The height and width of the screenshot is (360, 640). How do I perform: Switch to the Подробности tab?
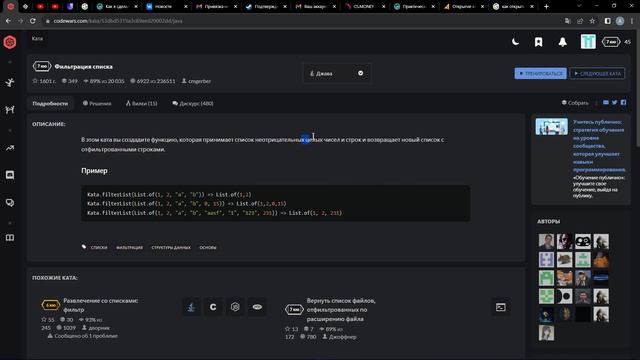50,104
